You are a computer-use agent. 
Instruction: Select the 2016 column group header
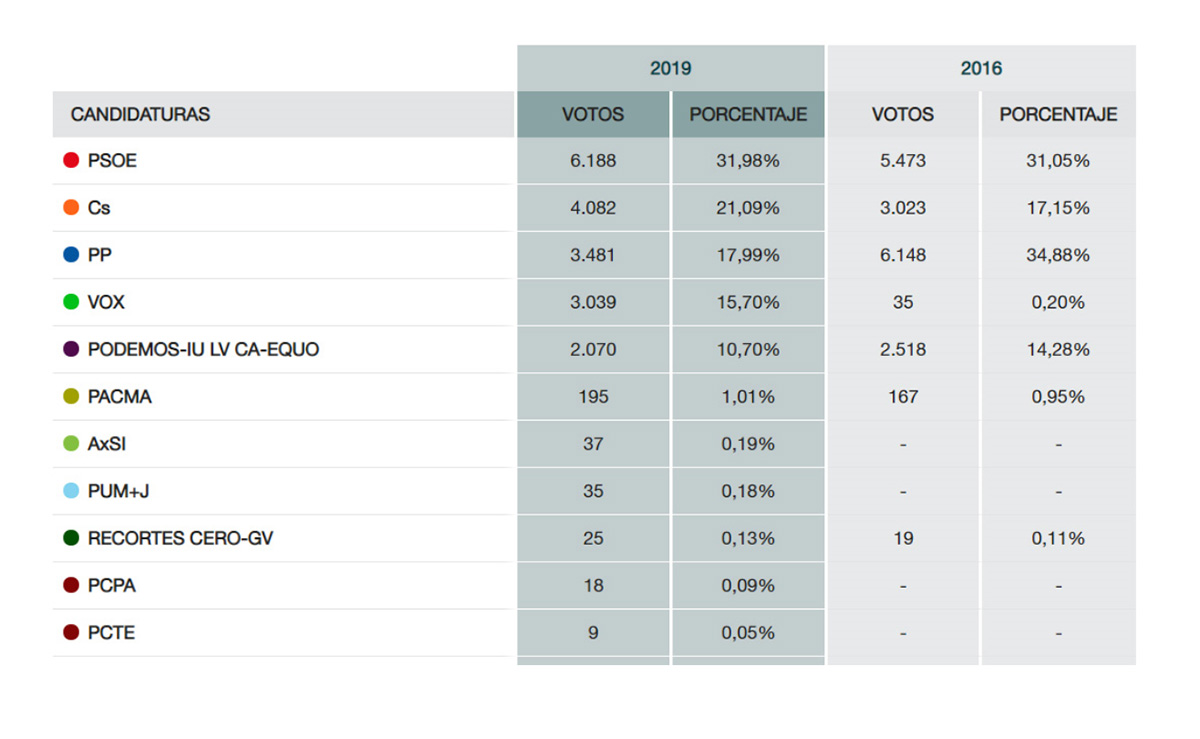[x=982, y=68]
